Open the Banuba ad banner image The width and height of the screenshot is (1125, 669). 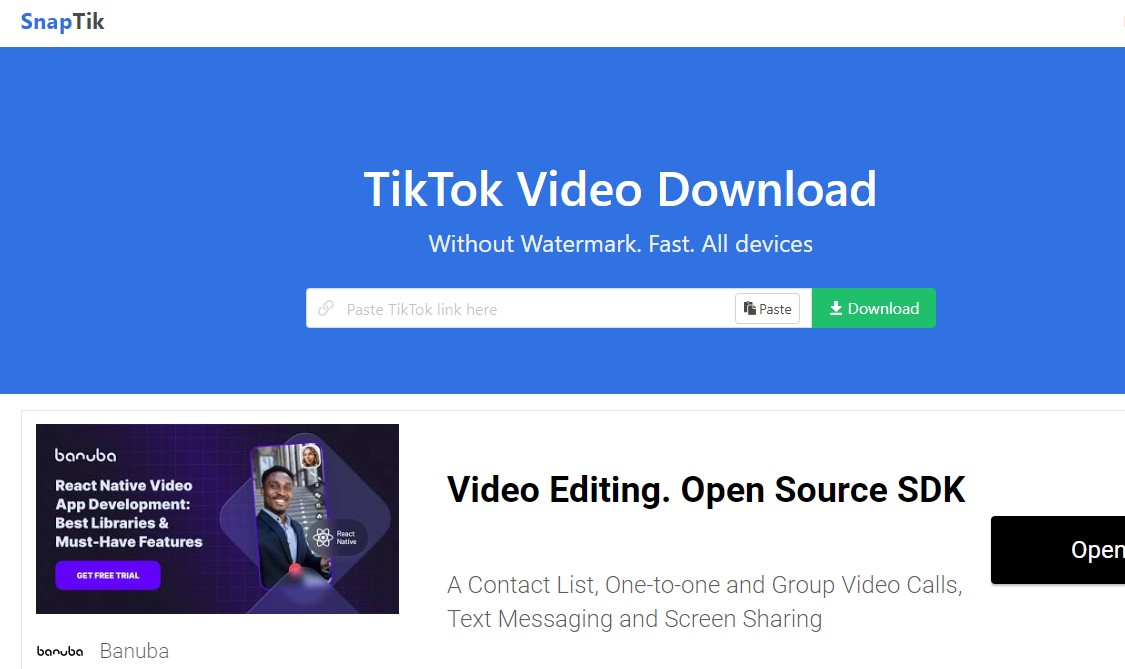click(217, 519)
